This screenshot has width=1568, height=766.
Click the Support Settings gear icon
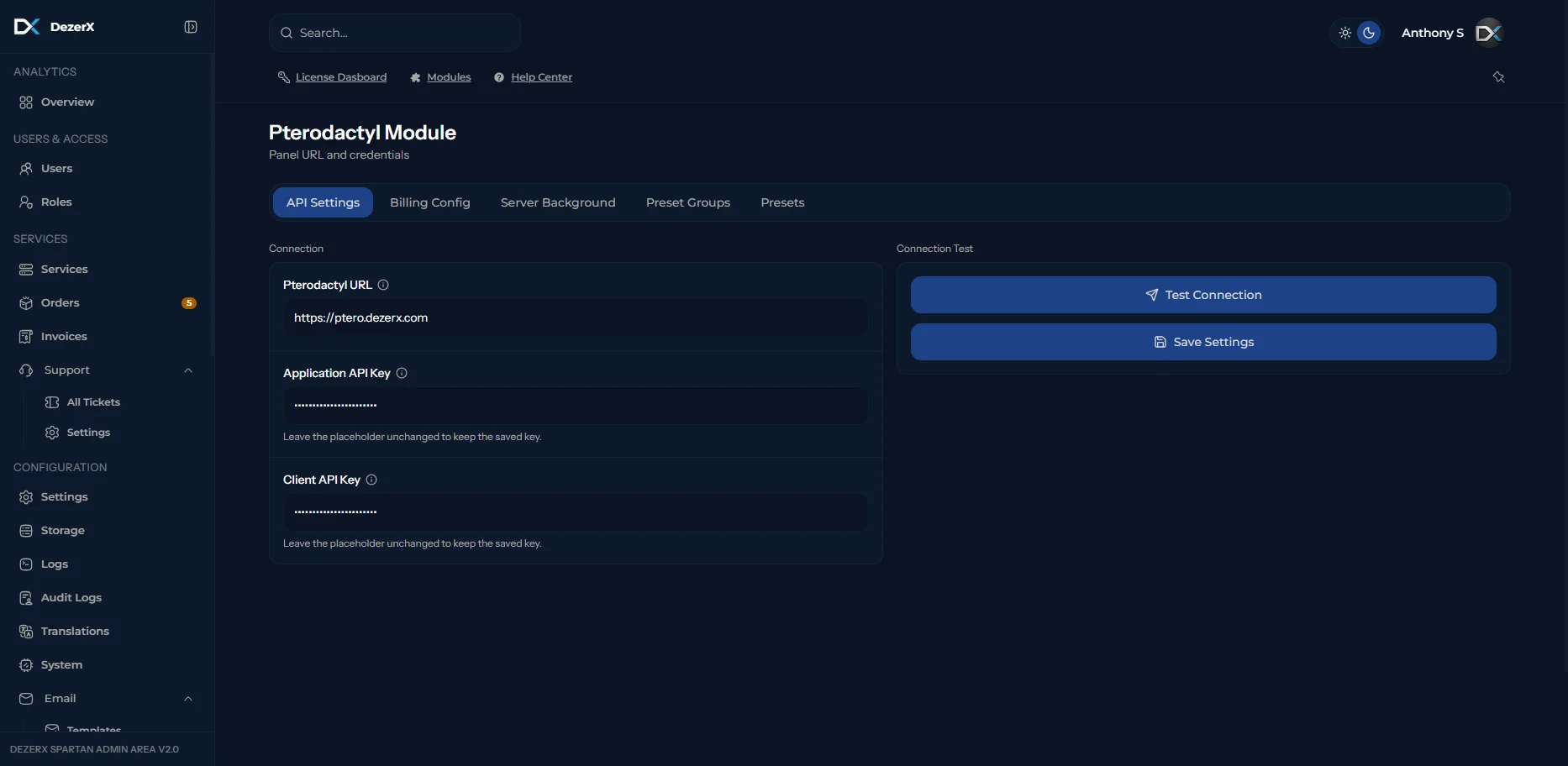52,433
